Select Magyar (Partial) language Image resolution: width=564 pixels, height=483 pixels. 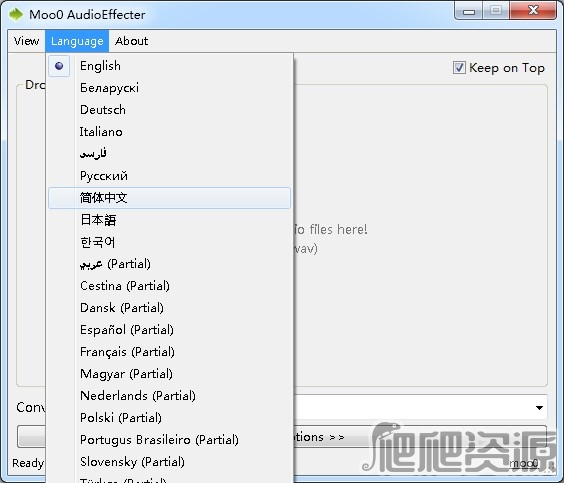tap(169, 374)
